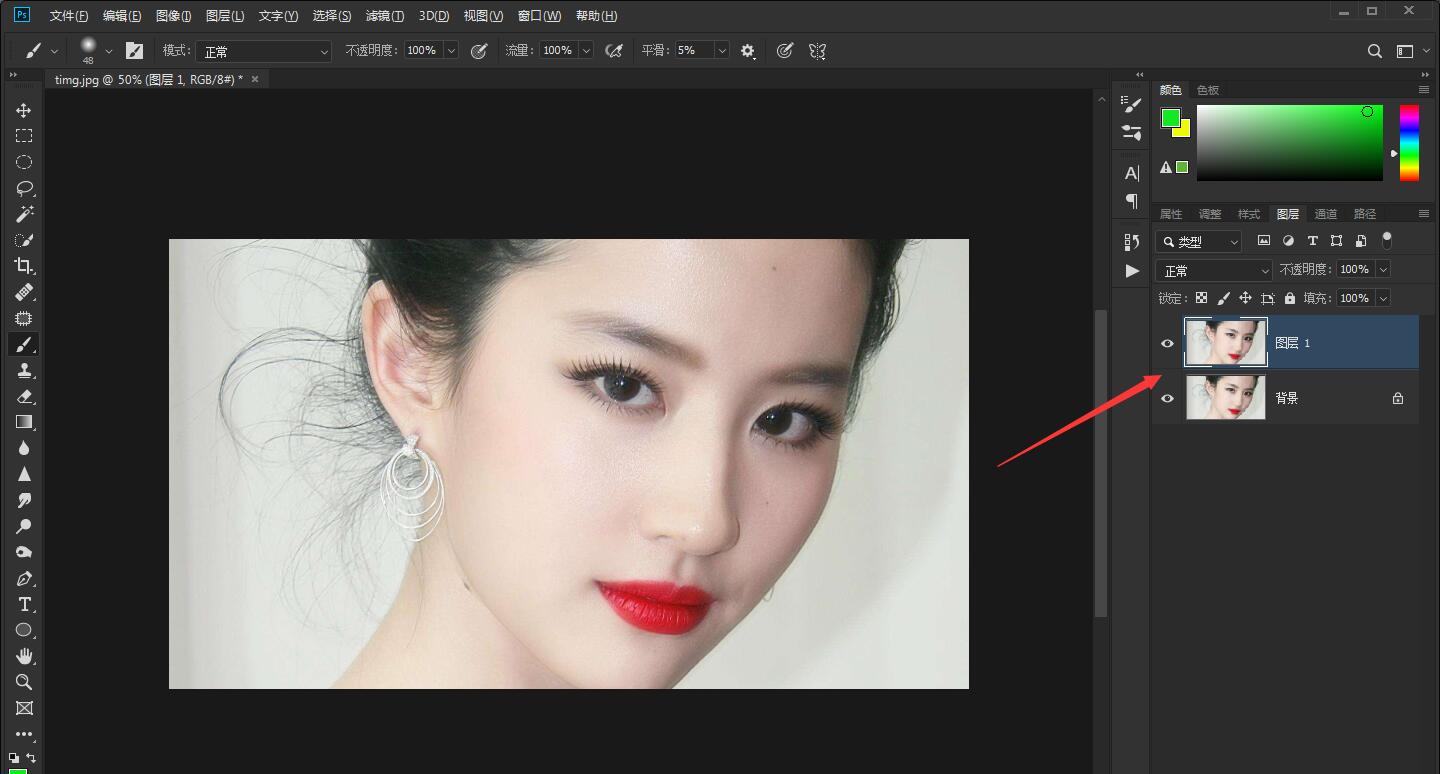Open the brush preset picker dropdown

[109, 50]
